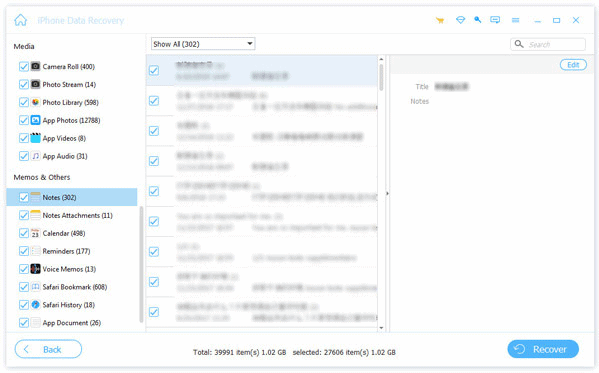The height and width of the screenshot is (373, 599).
Task: Select the Voice Memos icon in sidebar
Action: point(35,269)
